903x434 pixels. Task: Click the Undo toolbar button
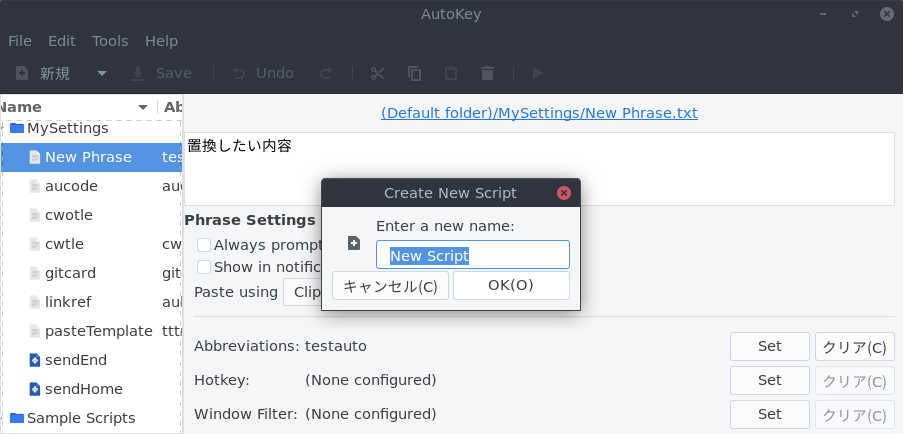pyautogui.click(x=263, y=73)
